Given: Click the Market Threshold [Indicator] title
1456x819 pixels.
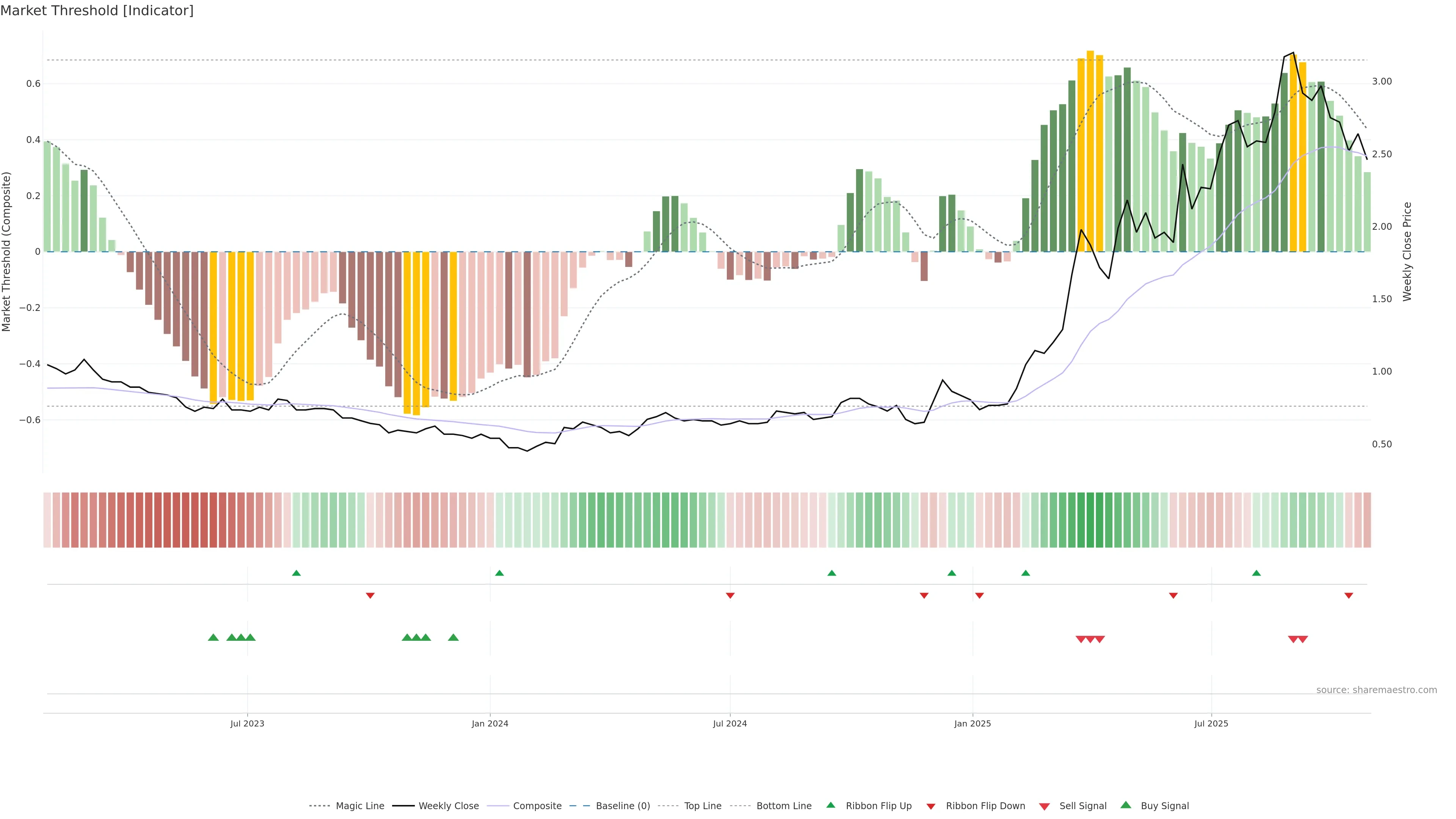Looking at the screenshot, I should [x=97, y=11].
